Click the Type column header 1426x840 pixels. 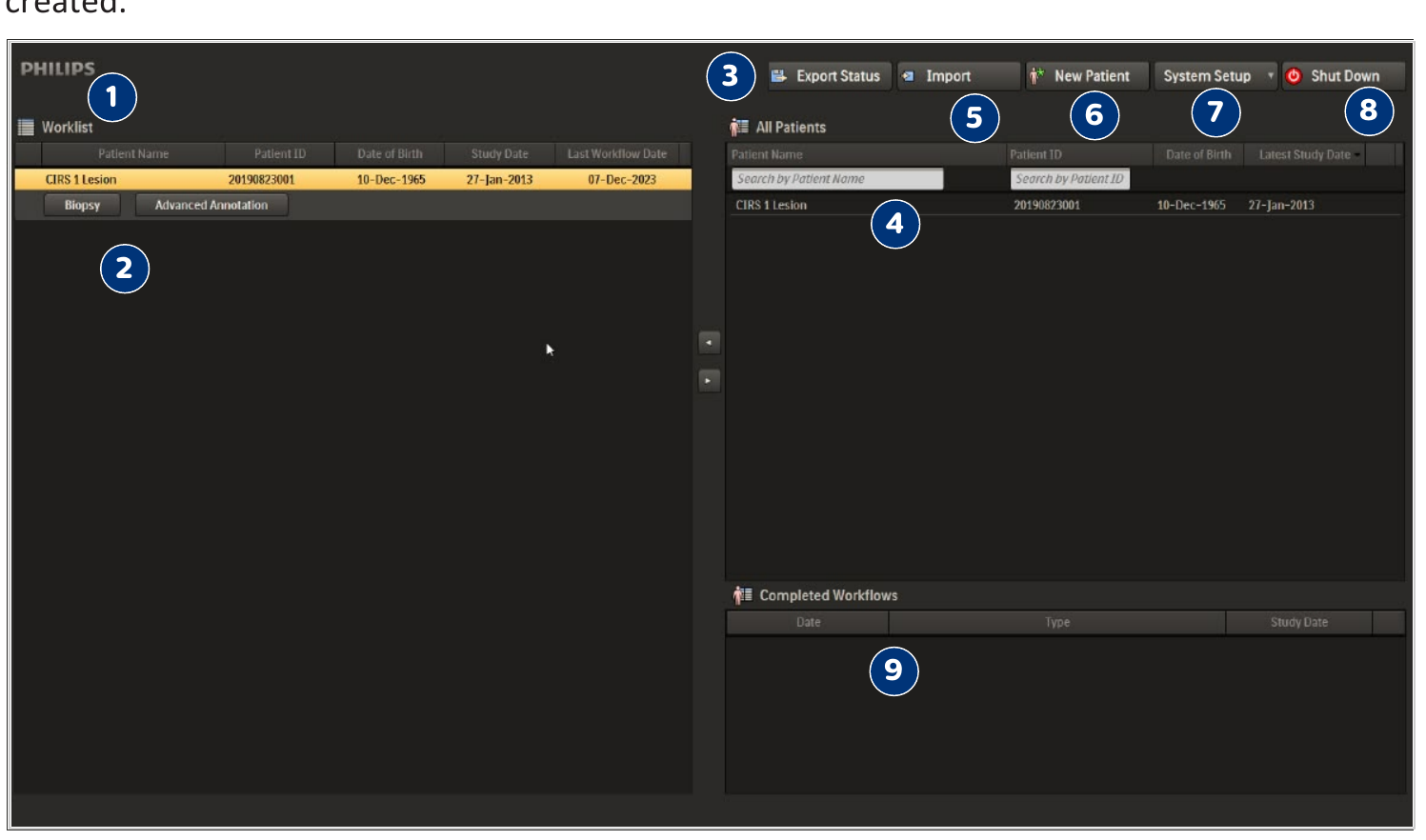[1057, 623]
